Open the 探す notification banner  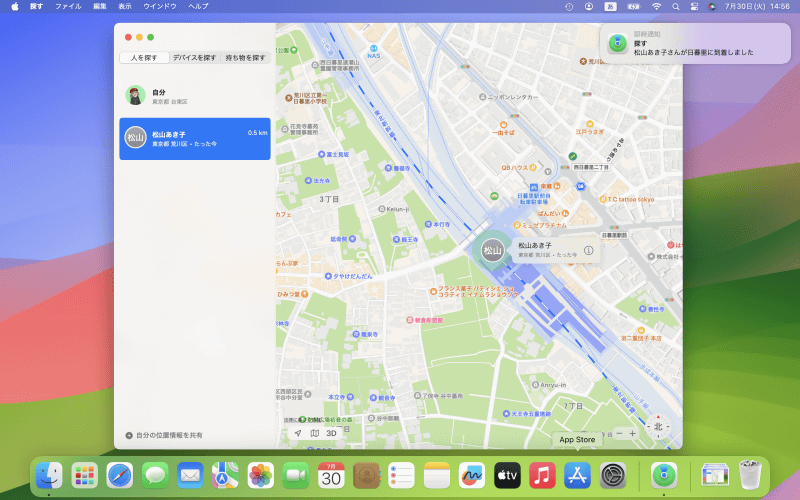695,43
